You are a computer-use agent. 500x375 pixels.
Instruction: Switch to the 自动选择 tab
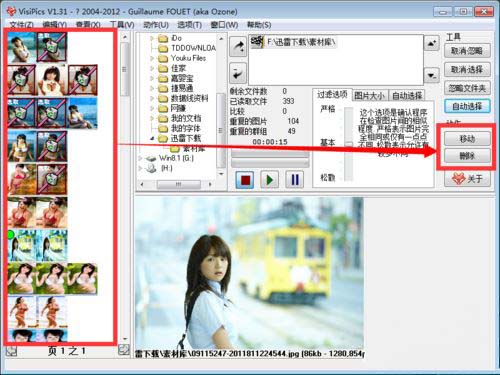coord(407,96)
